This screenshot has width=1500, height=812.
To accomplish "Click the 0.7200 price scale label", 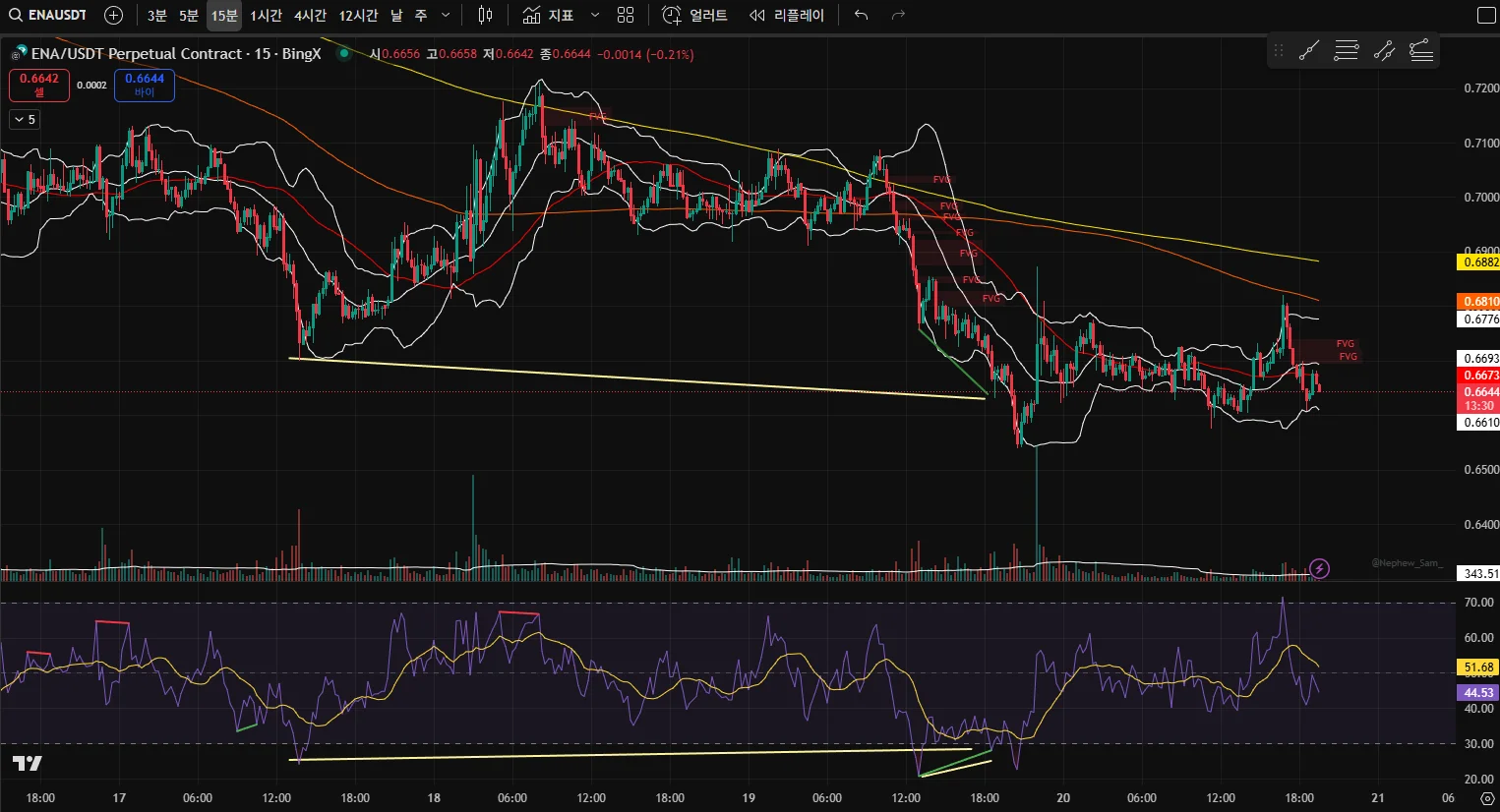I will 1480,88.
